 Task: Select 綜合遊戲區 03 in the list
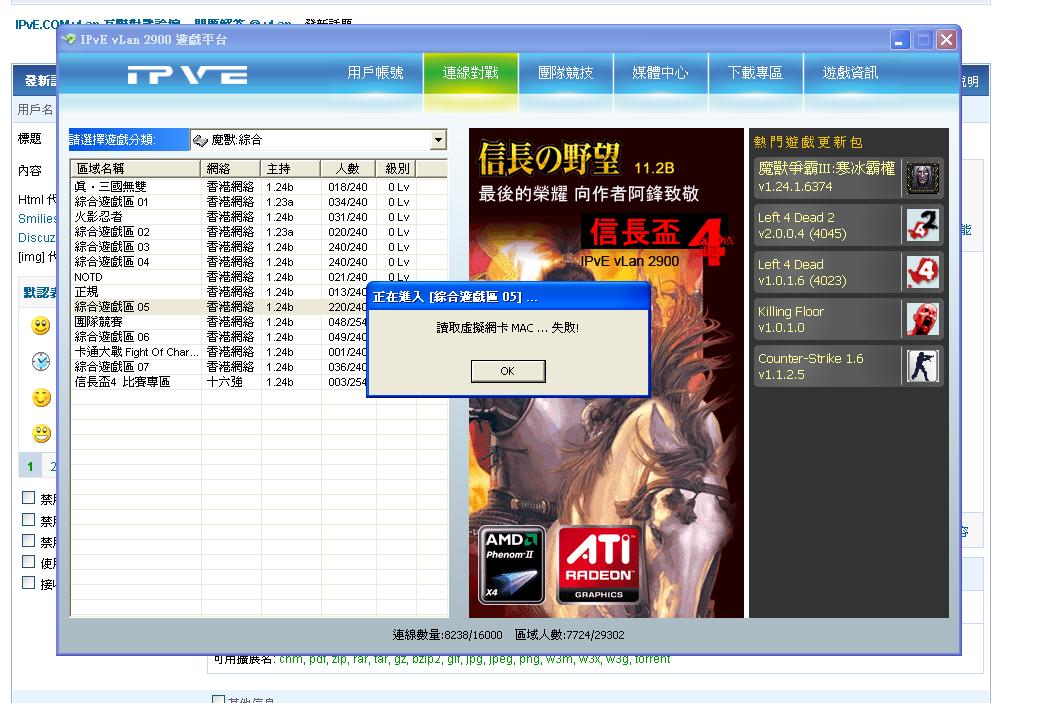[259, 247]
